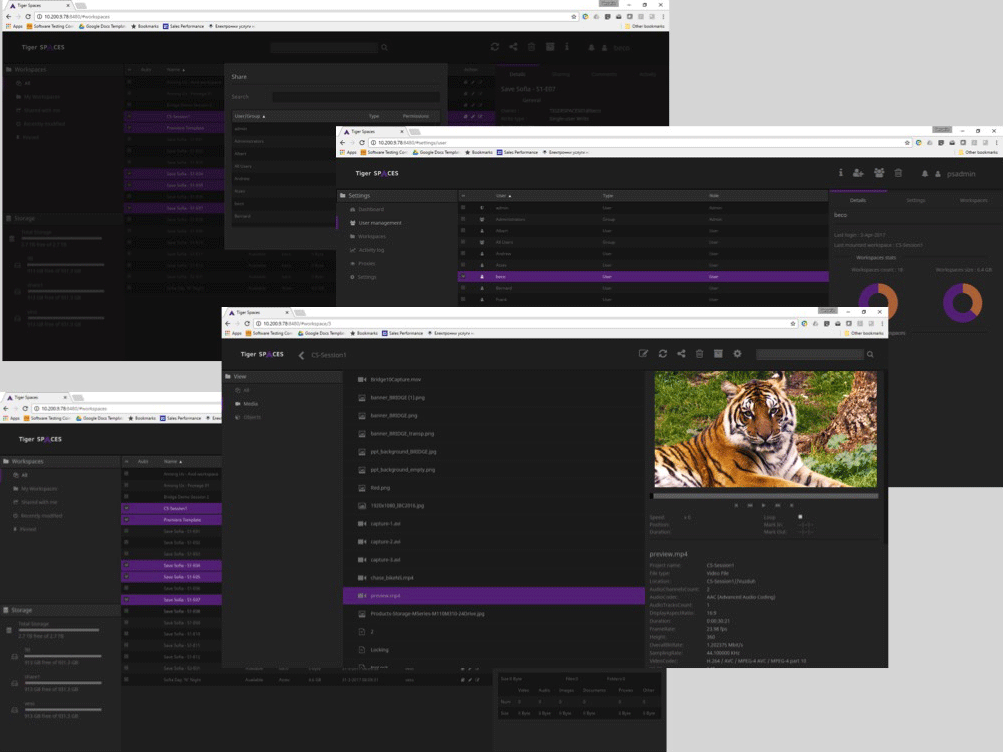The image size is (1003, 752).
Task: Click the share icon in CS-Session1 workspace toolbar
Action: tap(681, 354)
